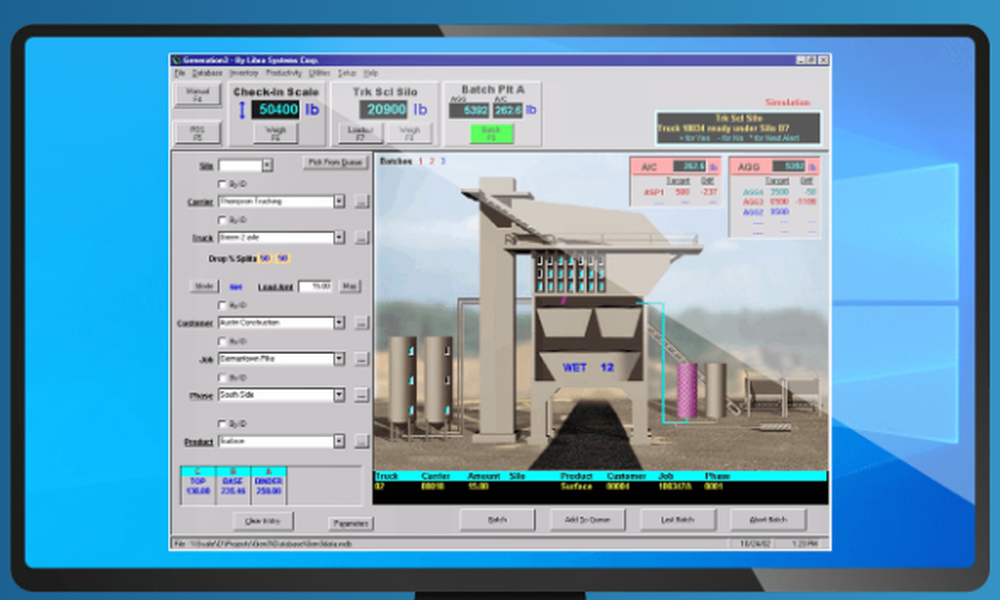Click the 50400 Check-in Scale weight display
The image size is (1000, 600).
coord(276,110)
